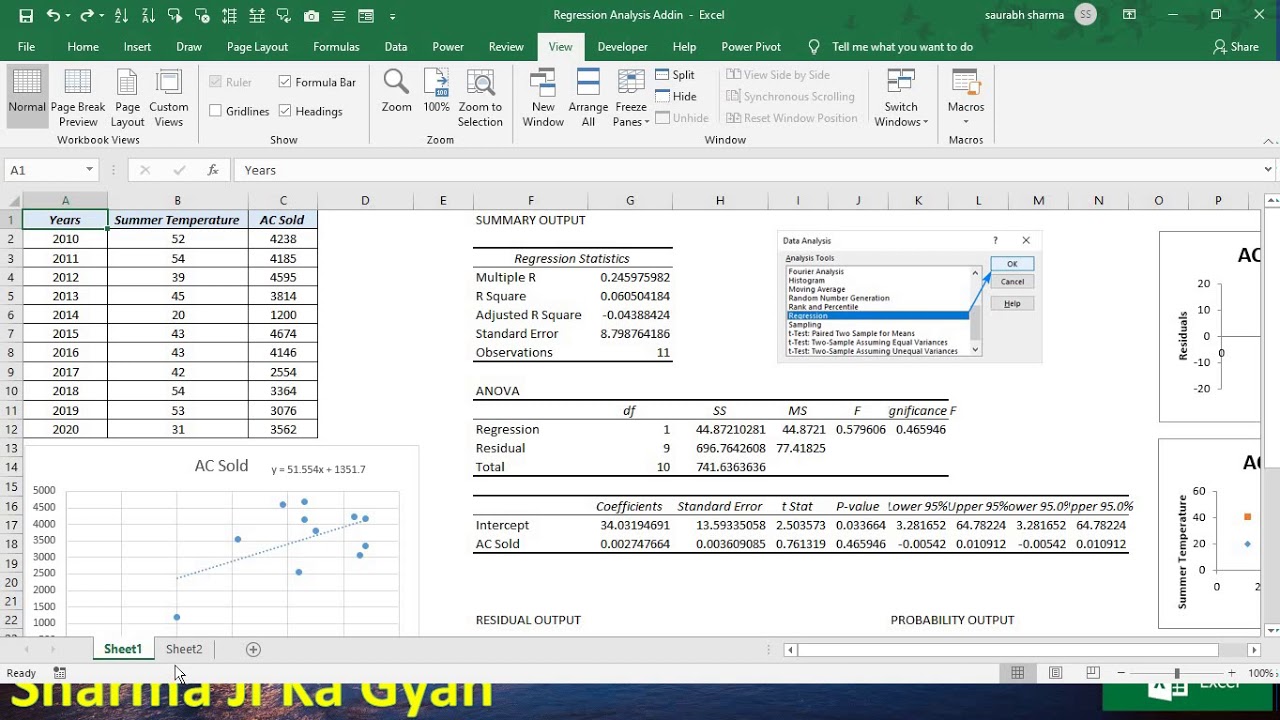Image resolution: width=1280 pixels, height=720 pixels.
Task: Open Page Break Preview
Action: click(78, 96)
